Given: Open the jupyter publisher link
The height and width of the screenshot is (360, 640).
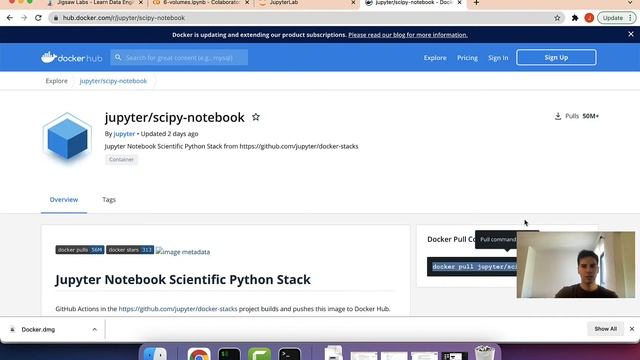Looking at the screenshot, I should click(124, 133).
